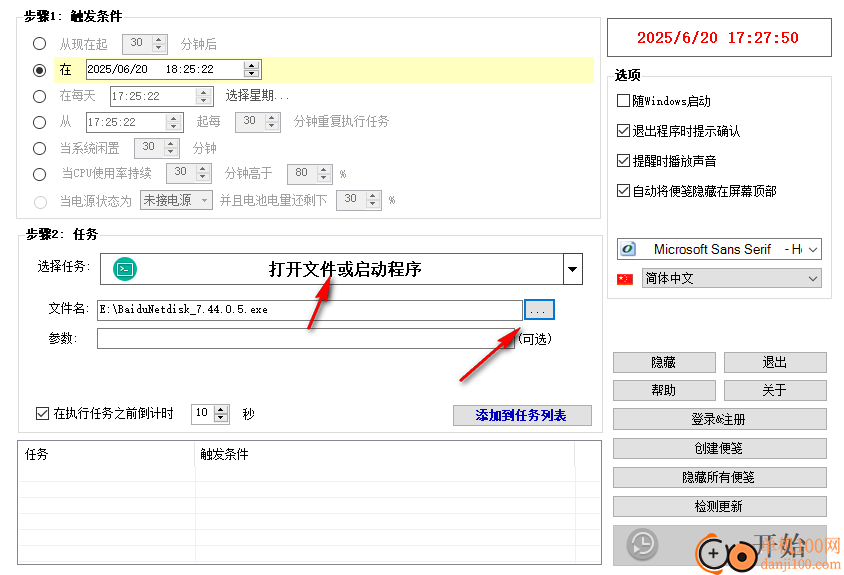Image resolution: width=844 pixels, height=575 pixels.
Task: Open the Microsoft Sans Serif font dropdown
Action: coord(813,249)
